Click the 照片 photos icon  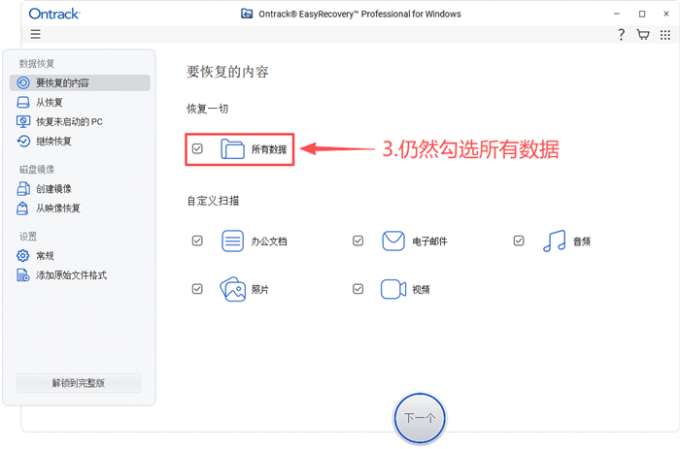coord(232,289)
